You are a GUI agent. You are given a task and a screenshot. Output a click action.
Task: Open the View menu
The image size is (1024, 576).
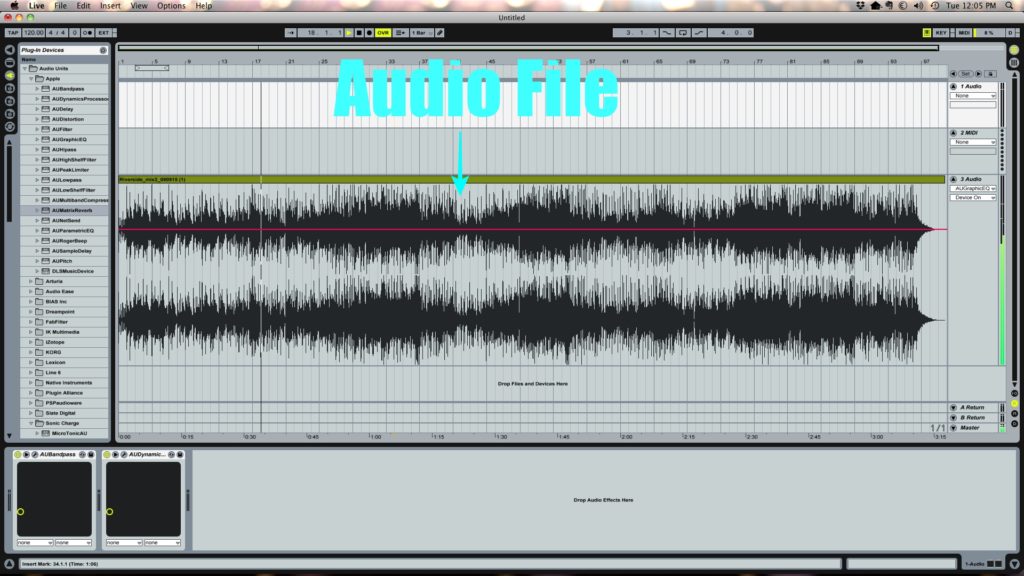click(x=138, y=5)
